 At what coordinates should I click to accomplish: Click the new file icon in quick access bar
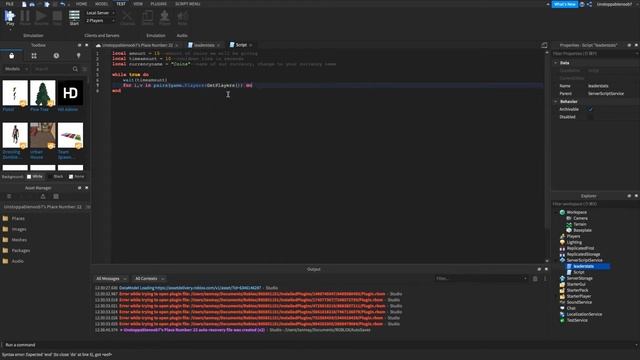(24, 4)
